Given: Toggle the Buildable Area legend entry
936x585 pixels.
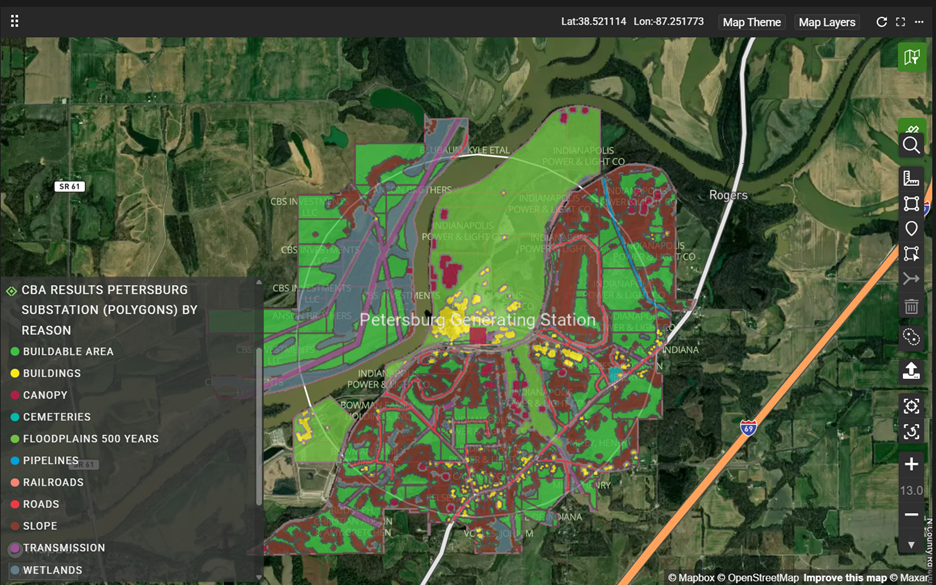Looking at the screenshot, I should pos(68,352).
